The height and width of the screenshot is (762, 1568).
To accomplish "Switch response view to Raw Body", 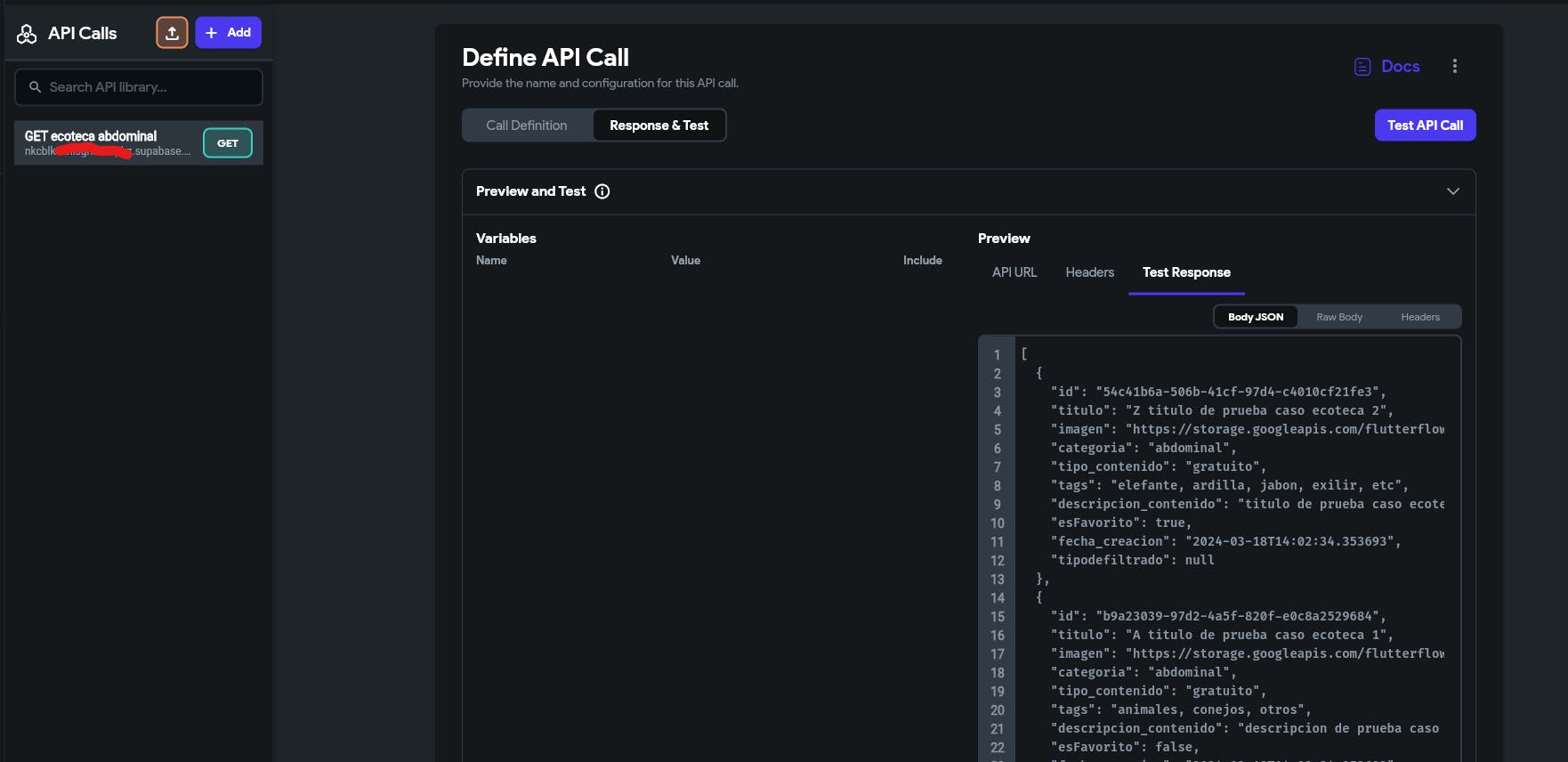I will [x=1338, y=317].
